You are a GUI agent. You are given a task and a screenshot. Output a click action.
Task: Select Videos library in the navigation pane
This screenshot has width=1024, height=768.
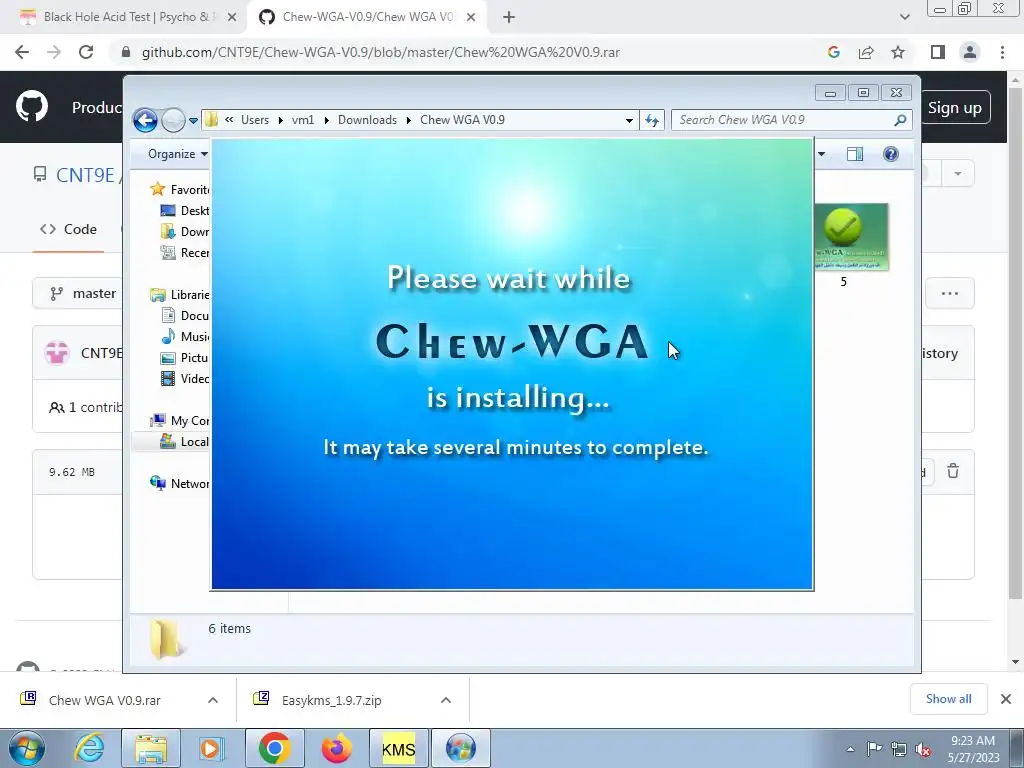coord(185,378)
